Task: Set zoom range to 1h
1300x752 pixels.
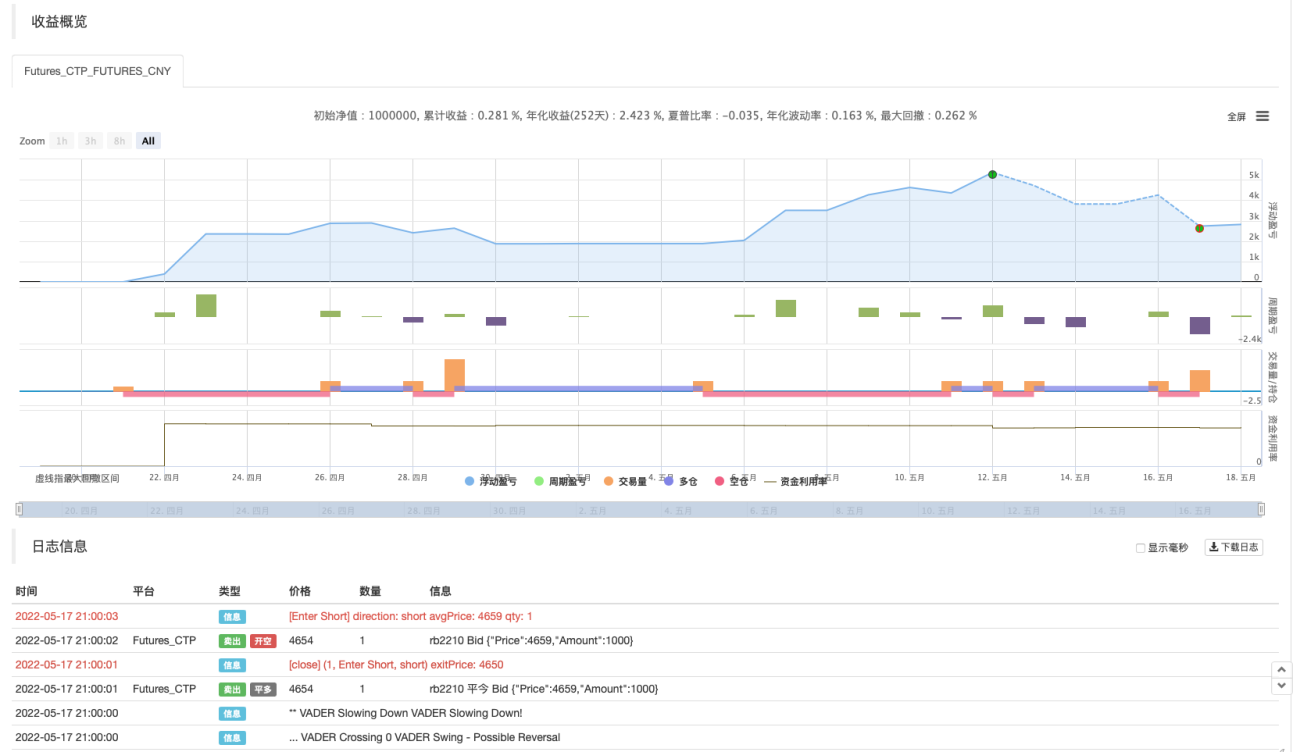Action: 62,141
